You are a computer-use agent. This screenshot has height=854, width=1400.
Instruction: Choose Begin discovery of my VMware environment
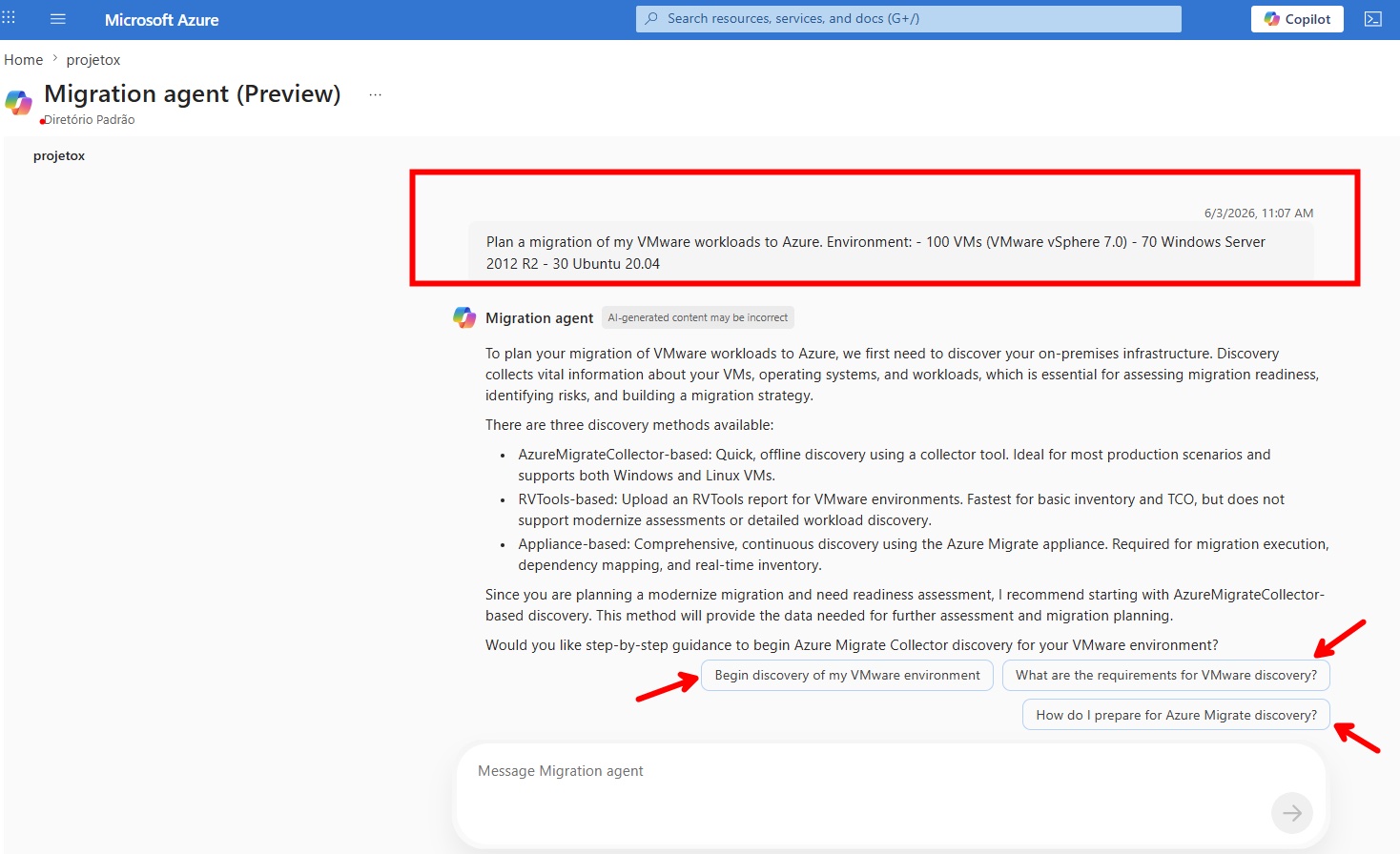(847, 675)
